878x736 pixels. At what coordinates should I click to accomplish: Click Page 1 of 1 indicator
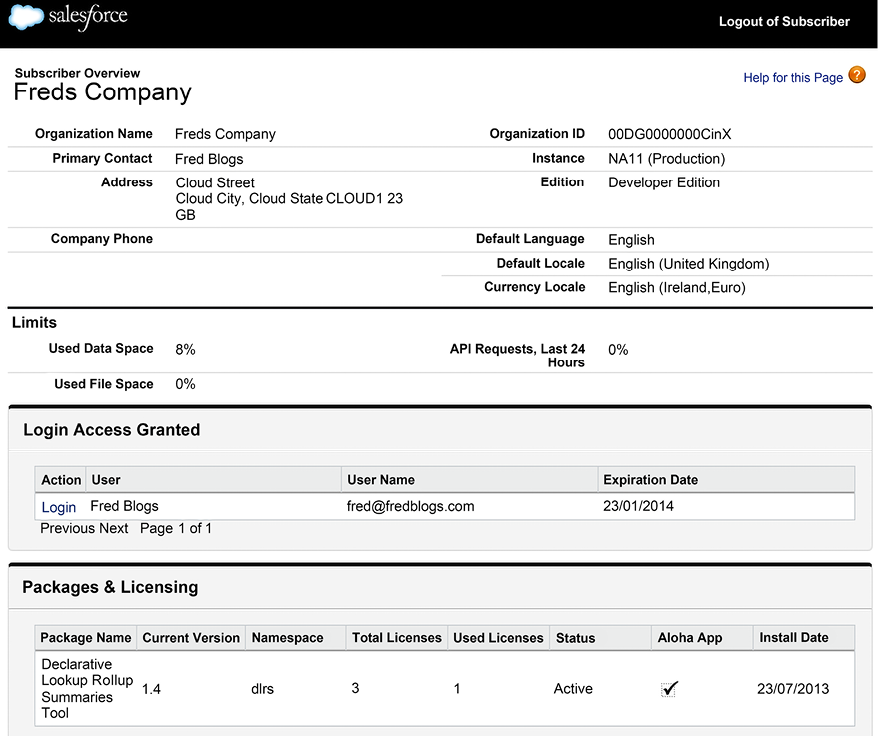tap(176, 528)
